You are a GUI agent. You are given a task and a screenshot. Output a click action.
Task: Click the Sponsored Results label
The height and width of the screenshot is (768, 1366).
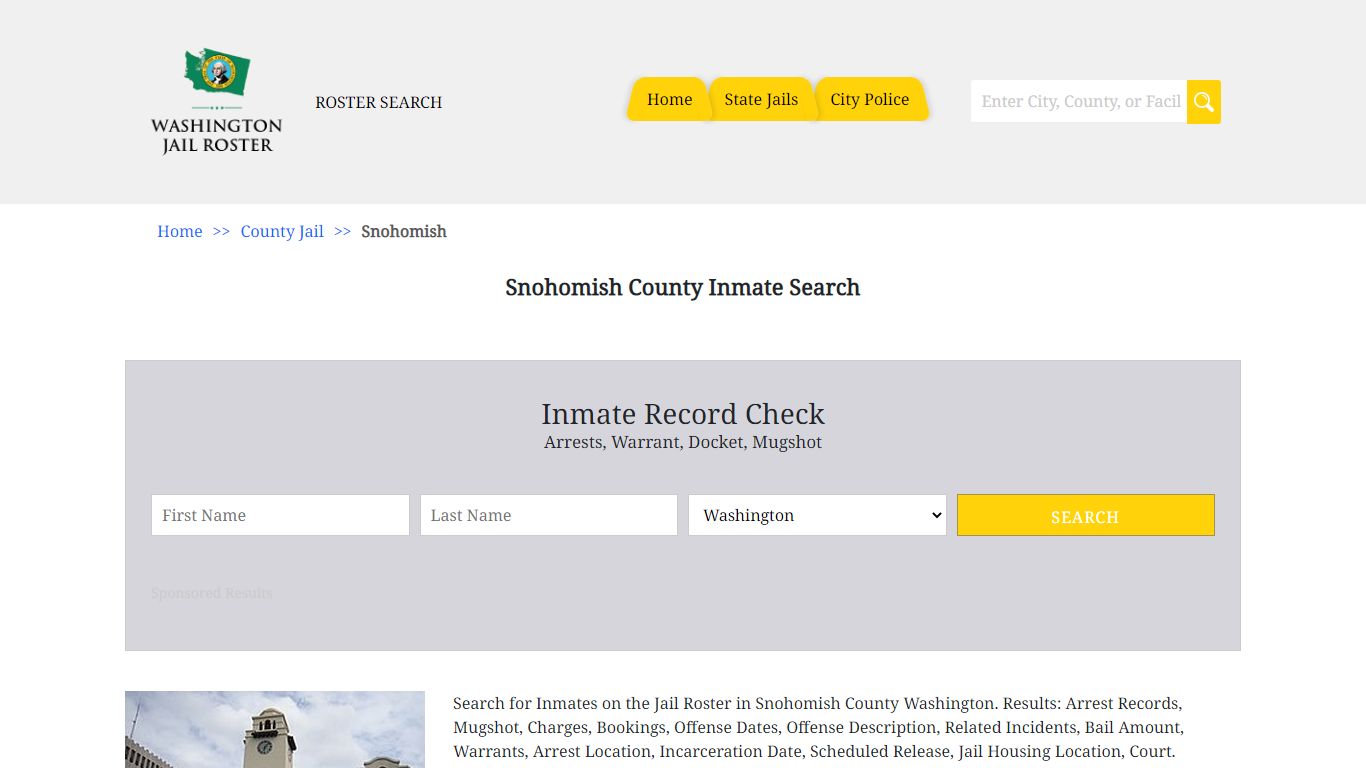point(212,593)
